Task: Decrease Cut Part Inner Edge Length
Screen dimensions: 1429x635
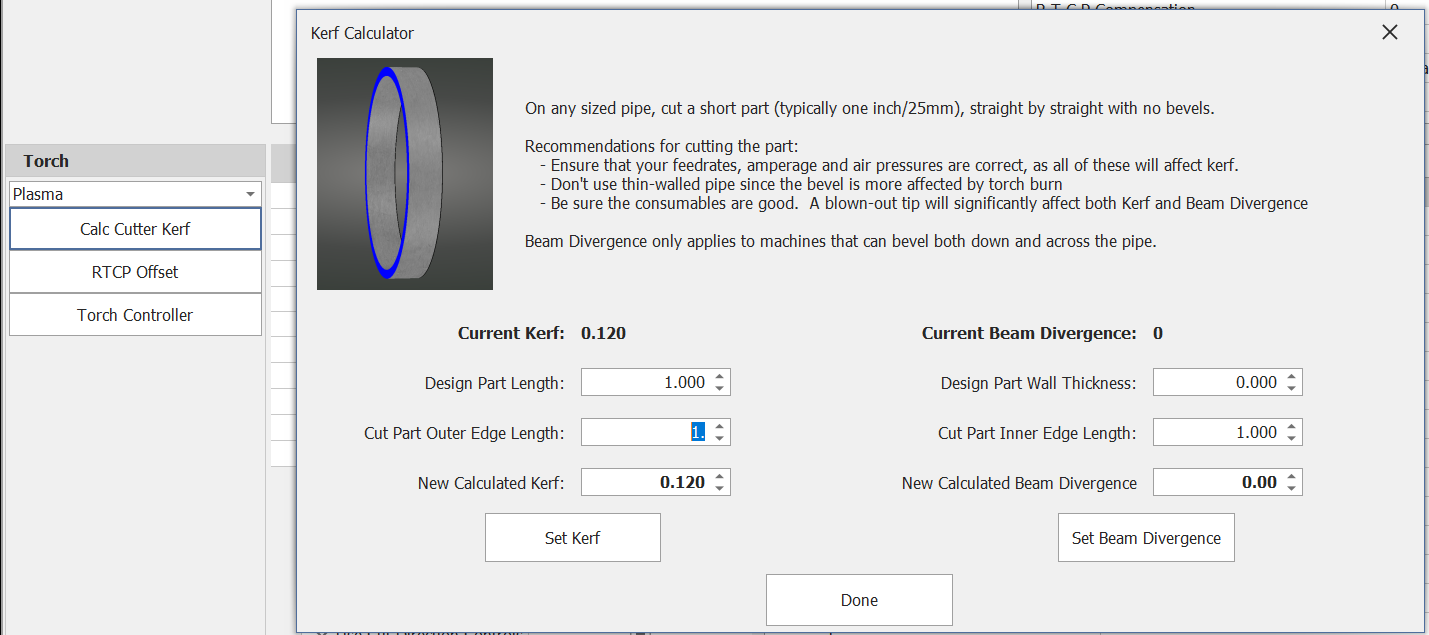Action: (x=1292, y=438)
